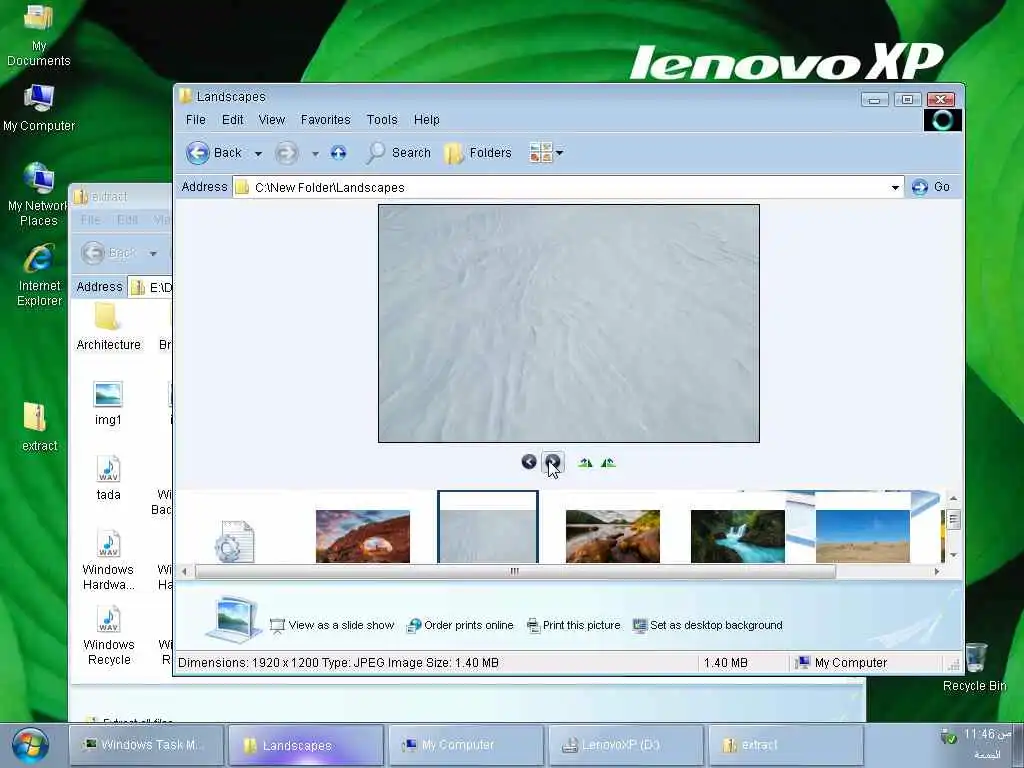Open the Start menu orb
This screenshot has height=768, width=1024.
click(30, 746)
